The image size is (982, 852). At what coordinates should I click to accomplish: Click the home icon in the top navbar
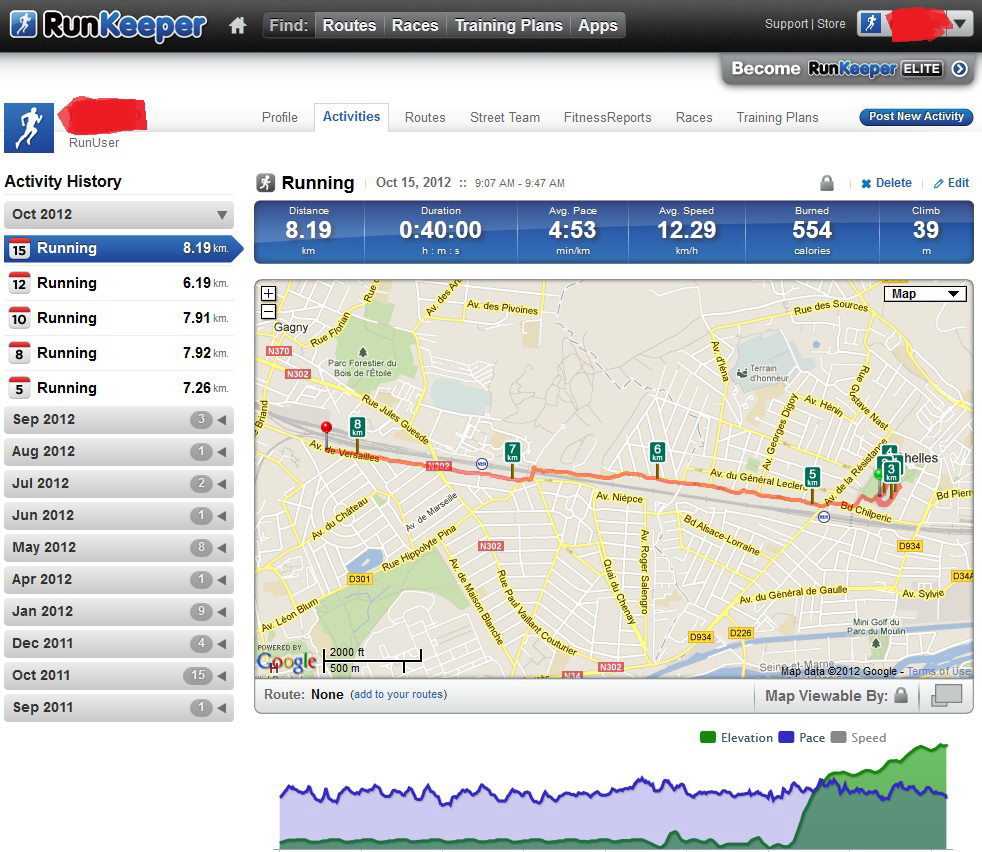click(x=237, y=25)
